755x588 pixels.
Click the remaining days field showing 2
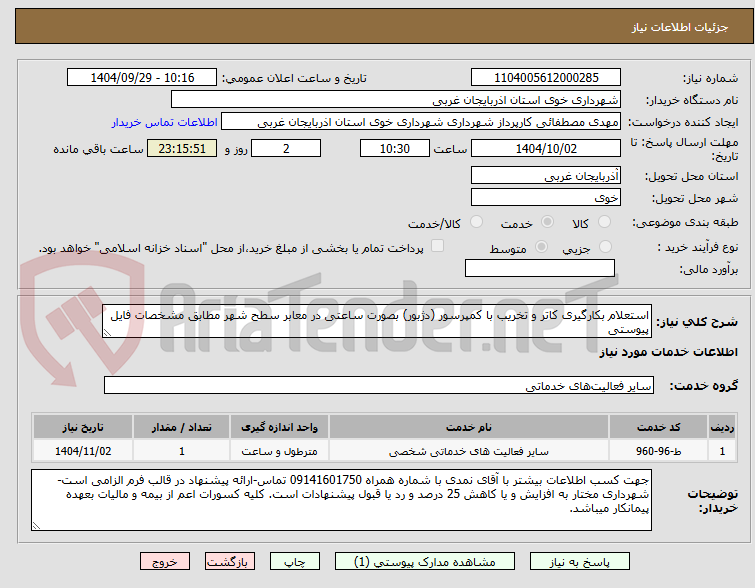(x=286, y=148)
